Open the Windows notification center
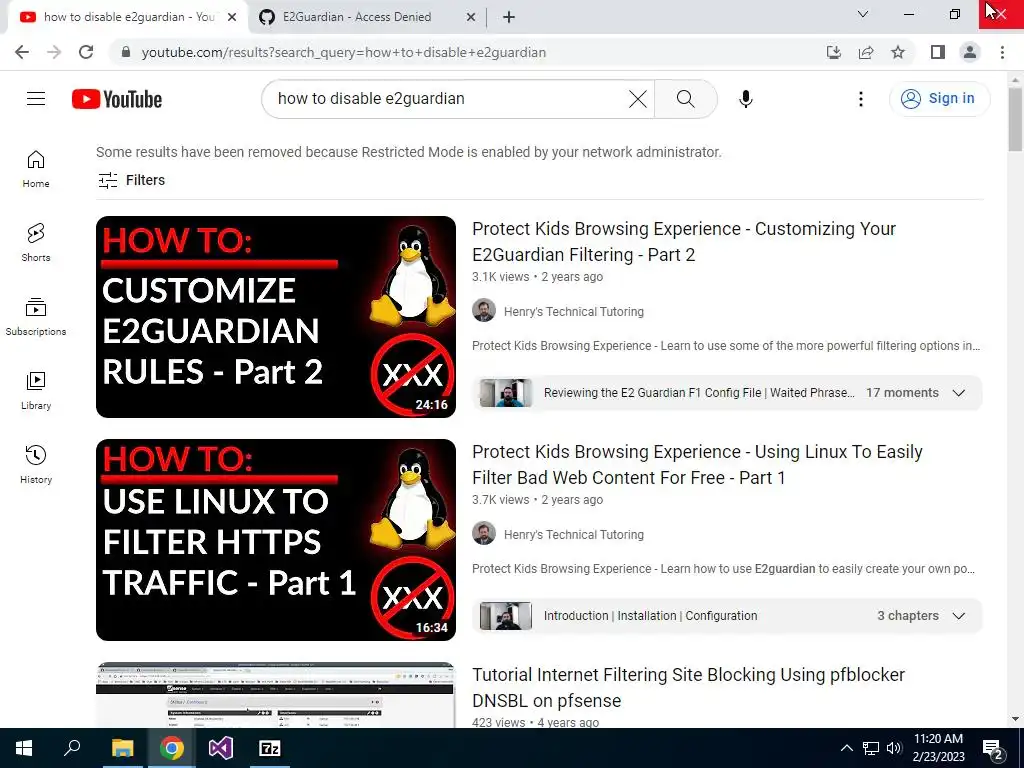The width and height of the screenshot is (1024, 768). (x=993, y=750)
